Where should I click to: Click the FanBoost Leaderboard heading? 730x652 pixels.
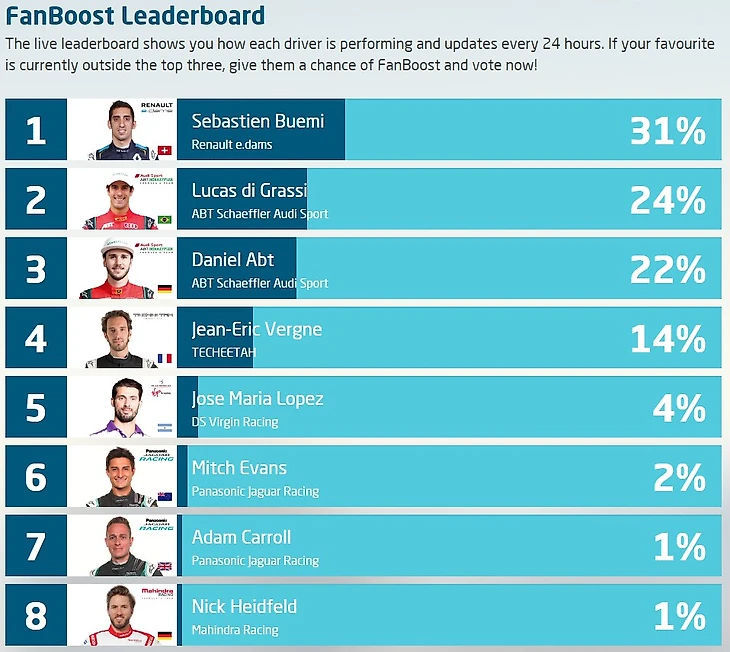pos(135,15)
